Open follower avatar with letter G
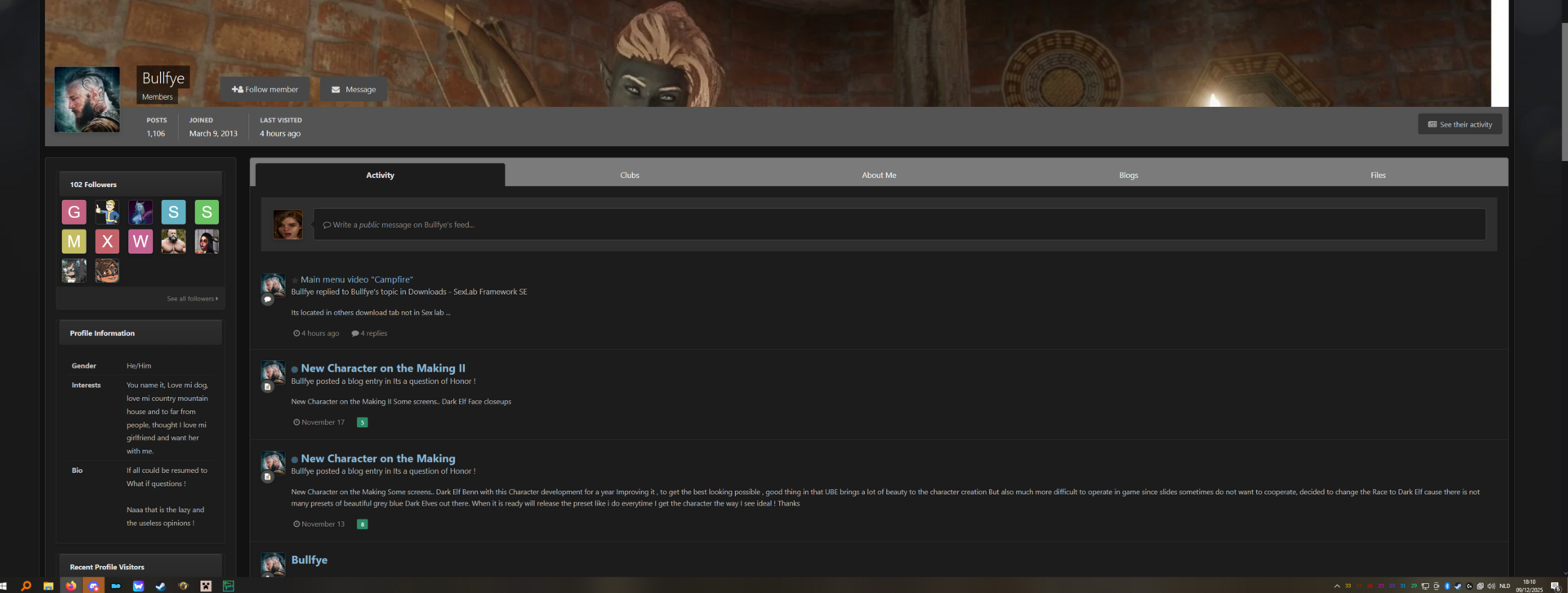Viewport: 1568px width, 593px height. pyautogui.click(x=74, y=212)
